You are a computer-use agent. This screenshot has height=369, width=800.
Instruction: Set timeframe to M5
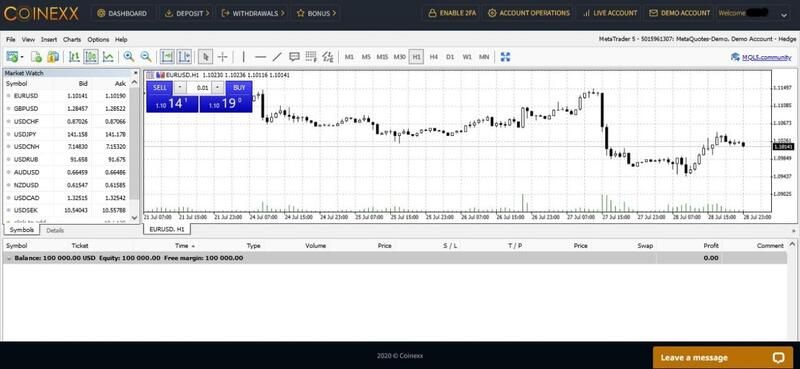366,57
